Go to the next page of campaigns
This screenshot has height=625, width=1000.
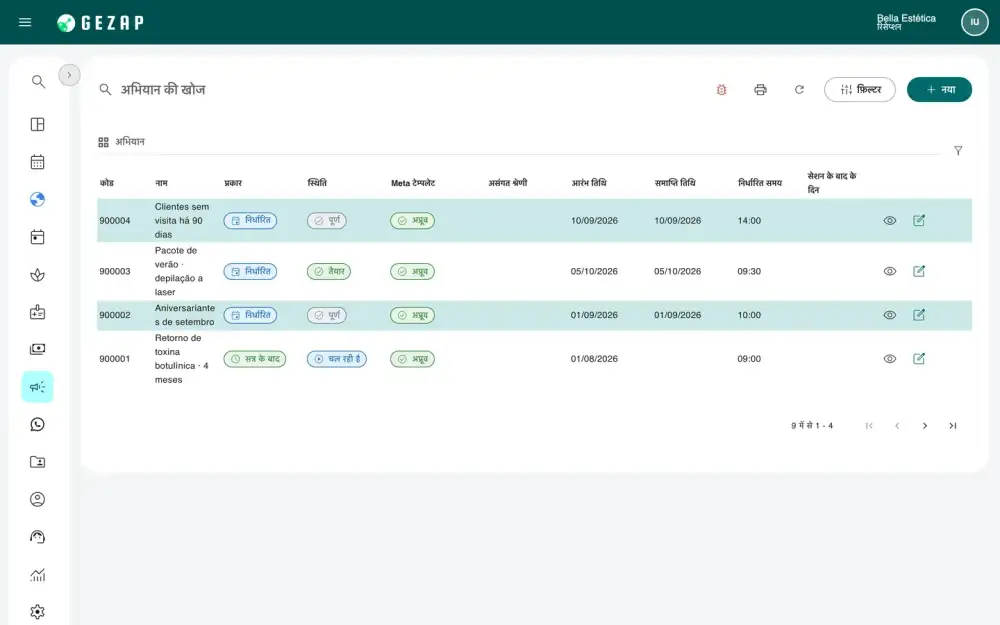click(925, 426)
